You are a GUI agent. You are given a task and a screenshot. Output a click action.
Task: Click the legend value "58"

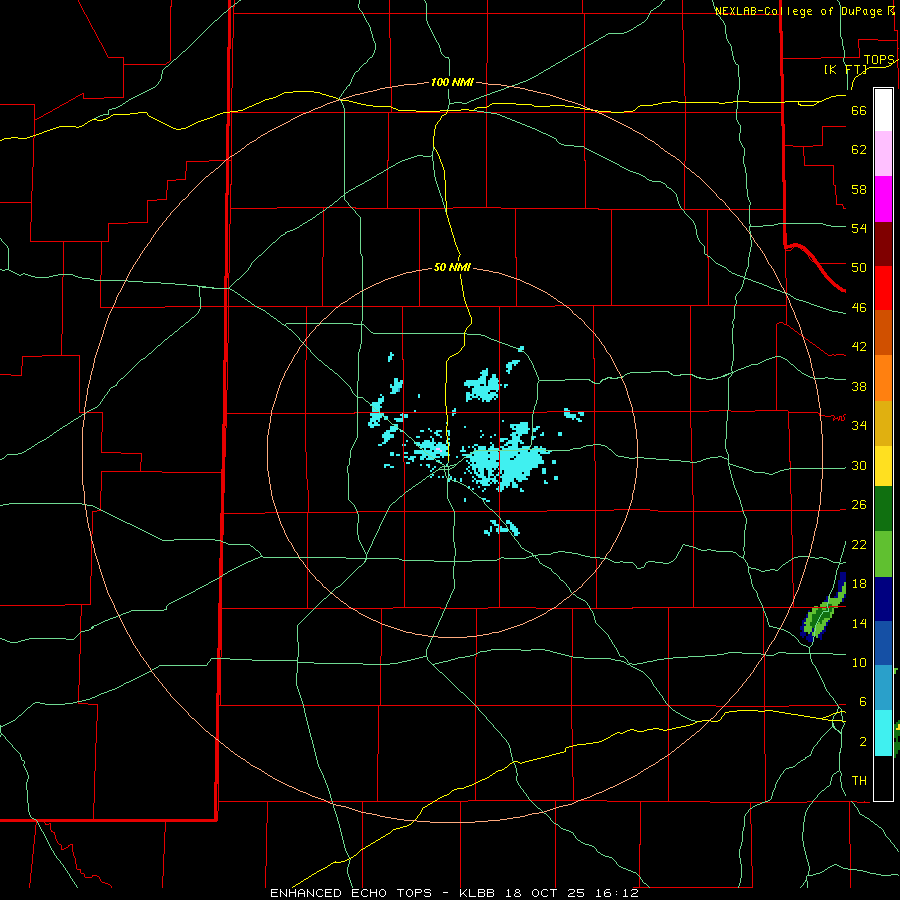tap(859, 189)
